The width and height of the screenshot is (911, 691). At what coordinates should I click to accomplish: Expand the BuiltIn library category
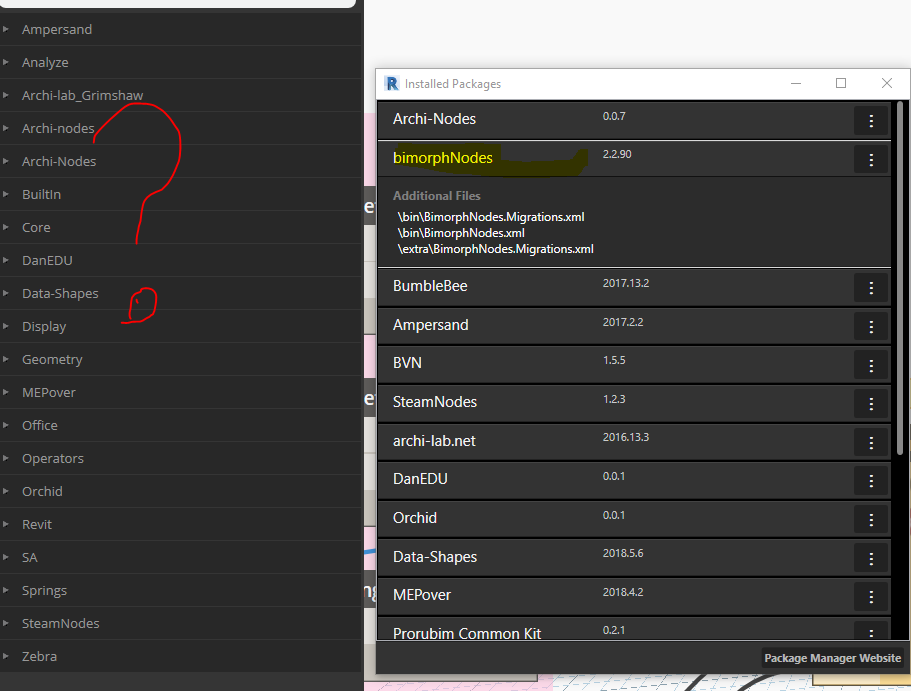point(5,194)
